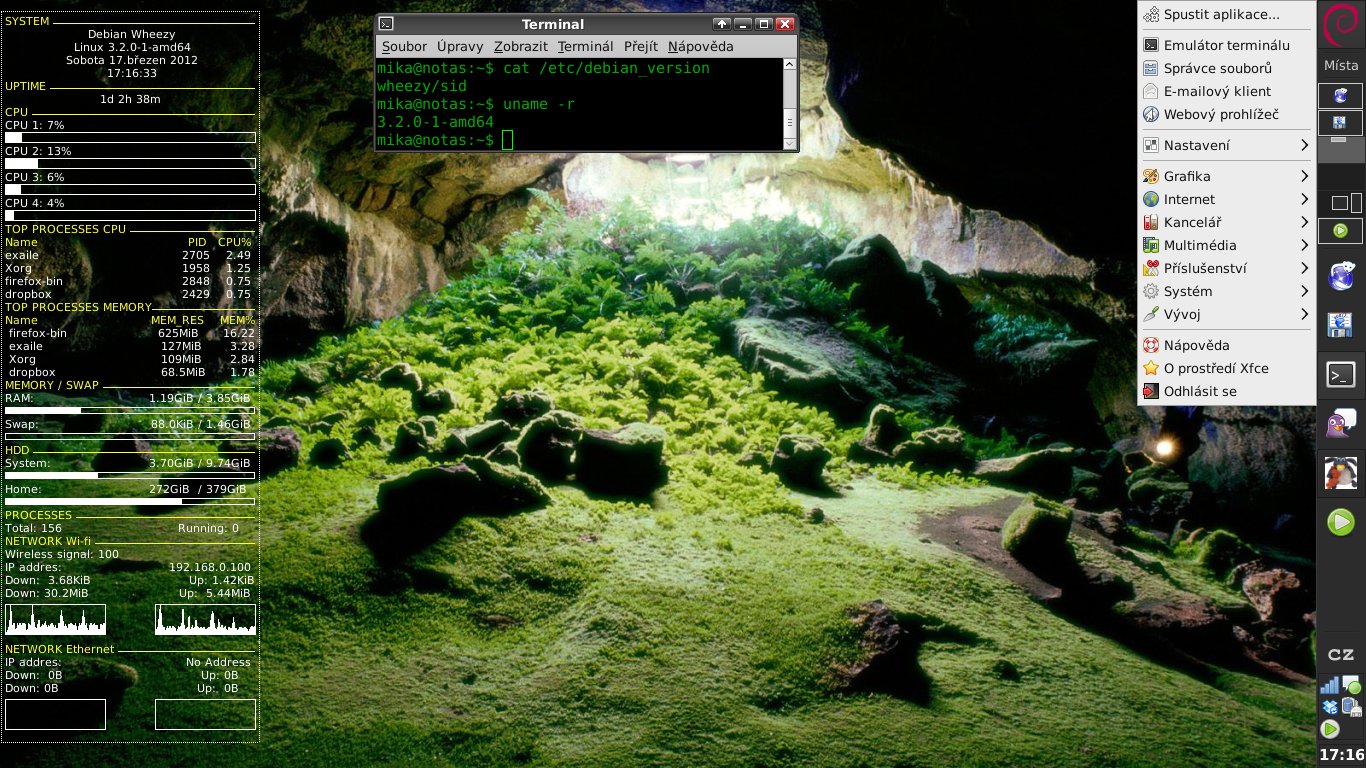Image resolution: width=1366 pixels, height=768 pixels.
Task: Click 'firefox-bin' in top memory processes list
Action: click(x=38, y=333)
